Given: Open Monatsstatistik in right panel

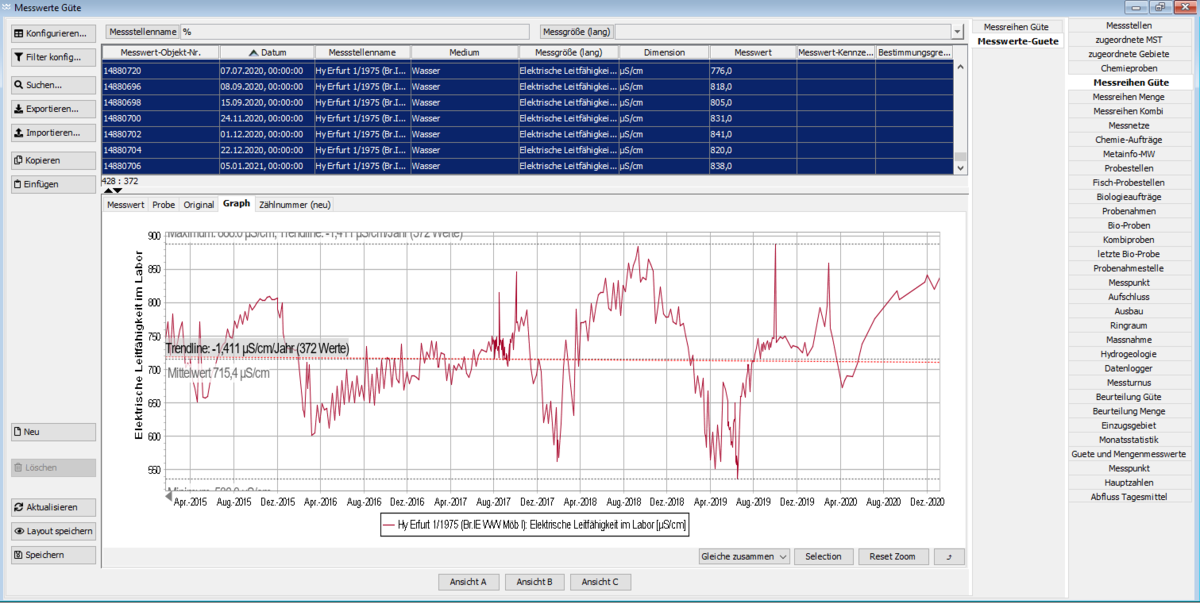Looking at the screenshot, I should click(x=1129, y=440).
